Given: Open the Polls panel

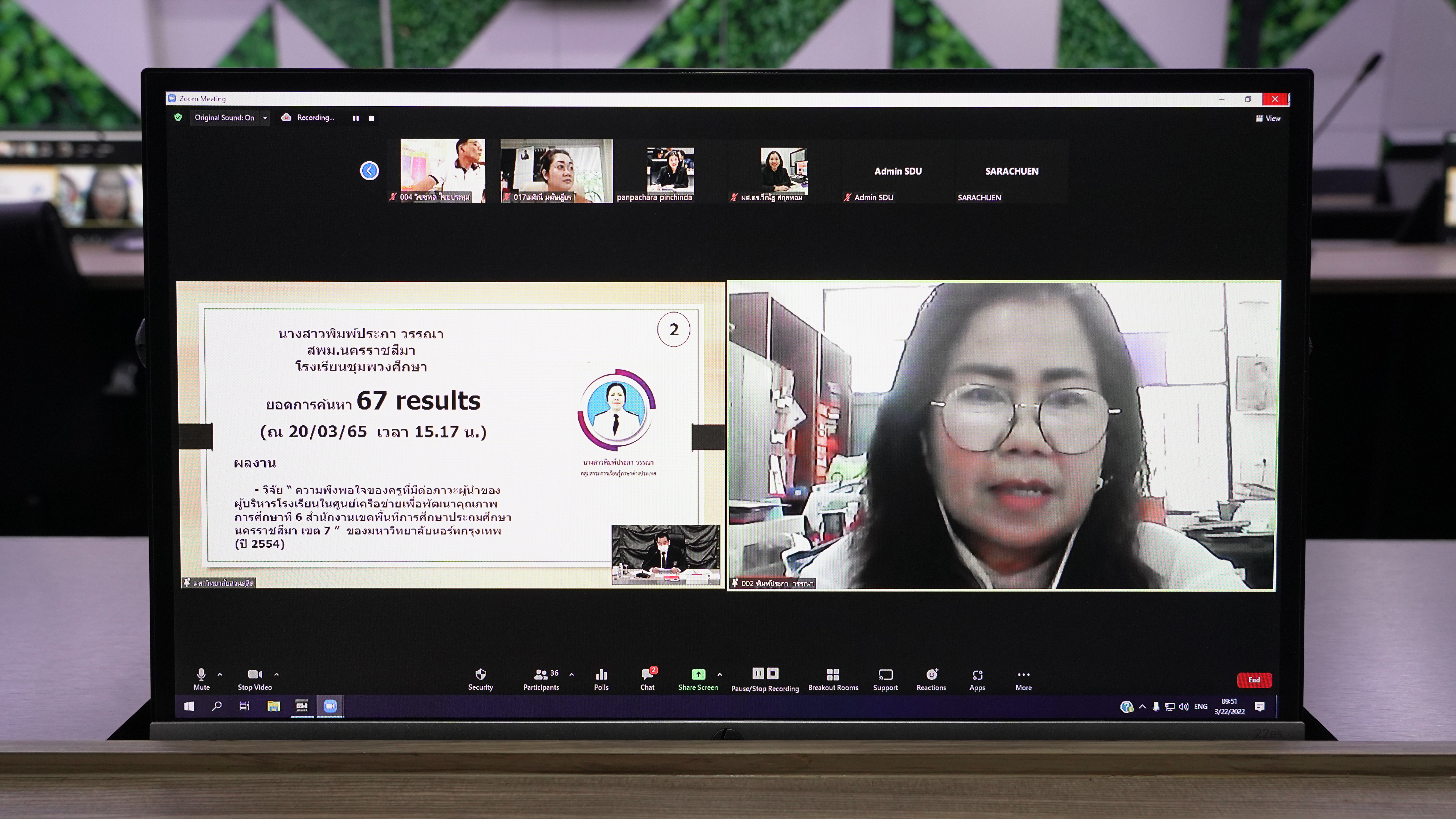Looking at the screenshot, I should click(x=601, y=678).
